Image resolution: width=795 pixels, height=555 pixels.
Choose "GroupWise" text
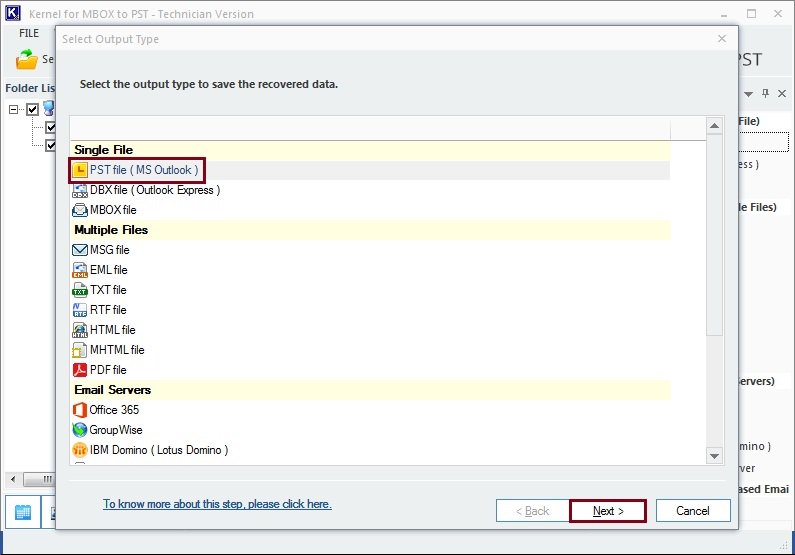pyautogui.click(x=116, y=430)
